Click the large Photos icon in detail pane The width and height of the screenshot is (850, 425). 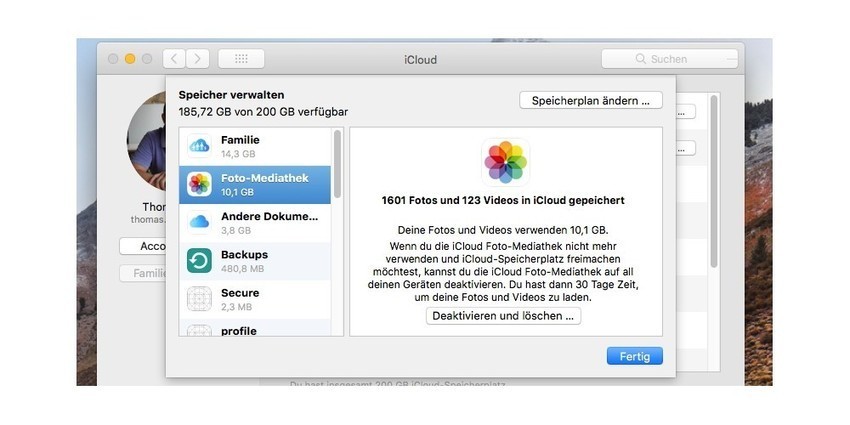coord(506,162)
